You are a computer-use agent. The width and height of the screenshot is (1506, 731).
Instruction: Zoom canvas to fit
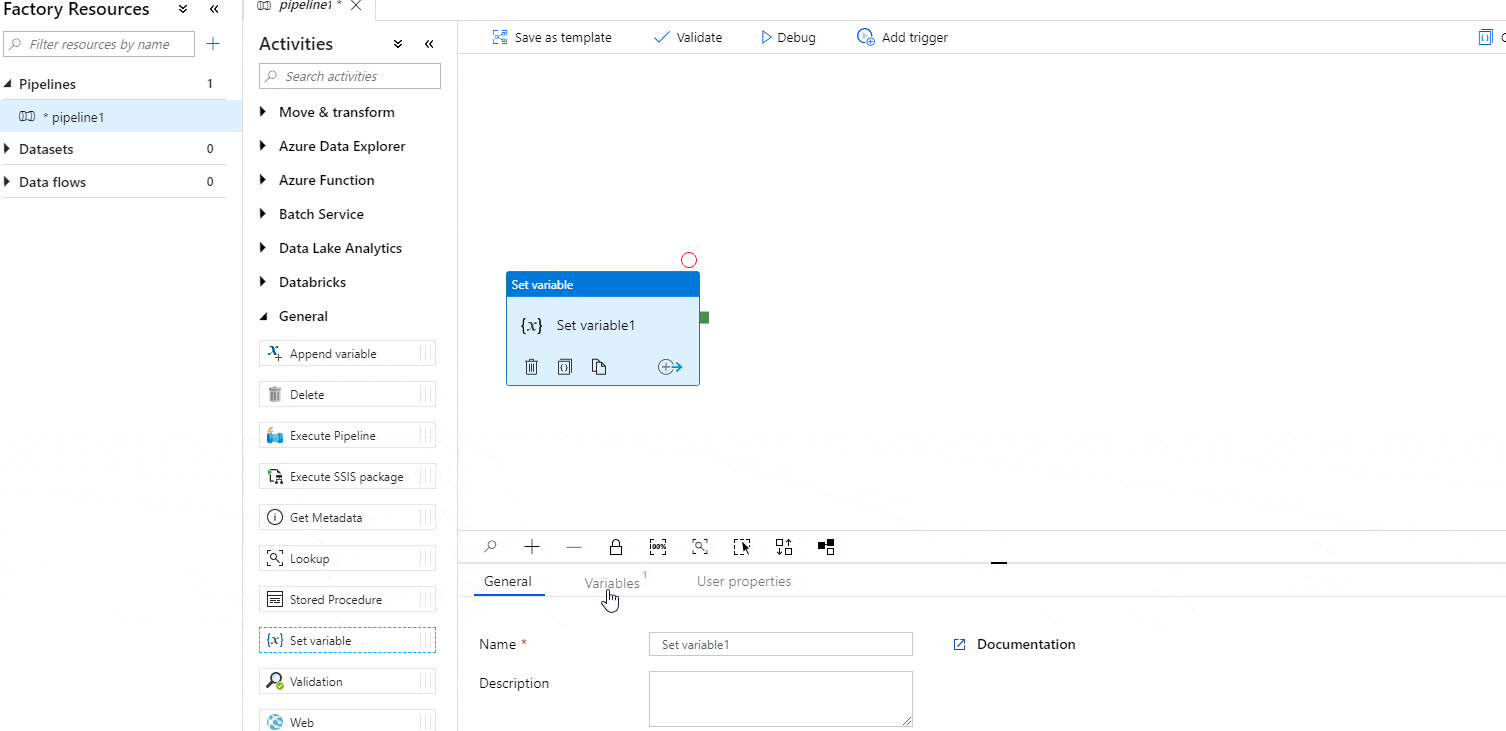pyautogui.click(x=700, y=547)
